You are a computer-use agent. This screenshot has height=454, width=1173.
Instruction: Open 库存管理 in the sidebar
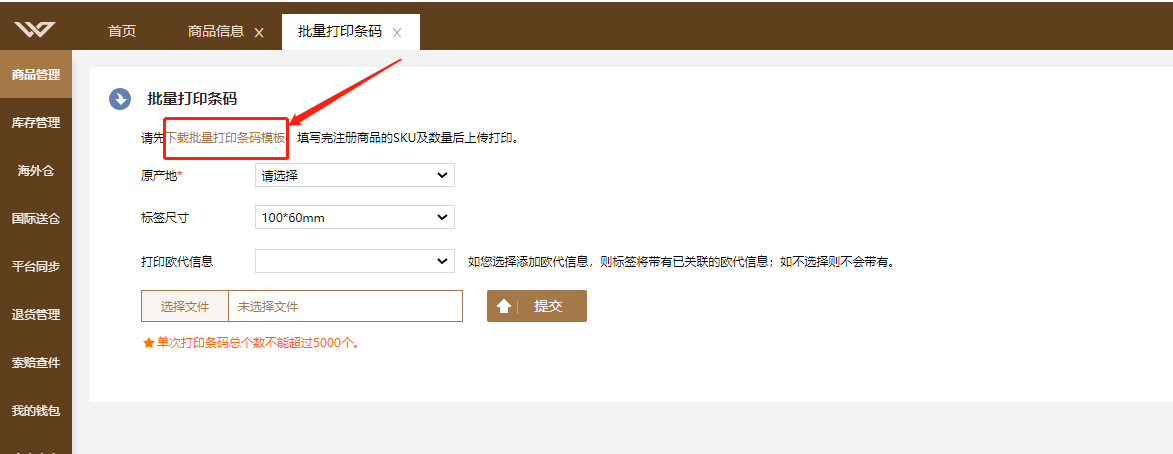36,123
